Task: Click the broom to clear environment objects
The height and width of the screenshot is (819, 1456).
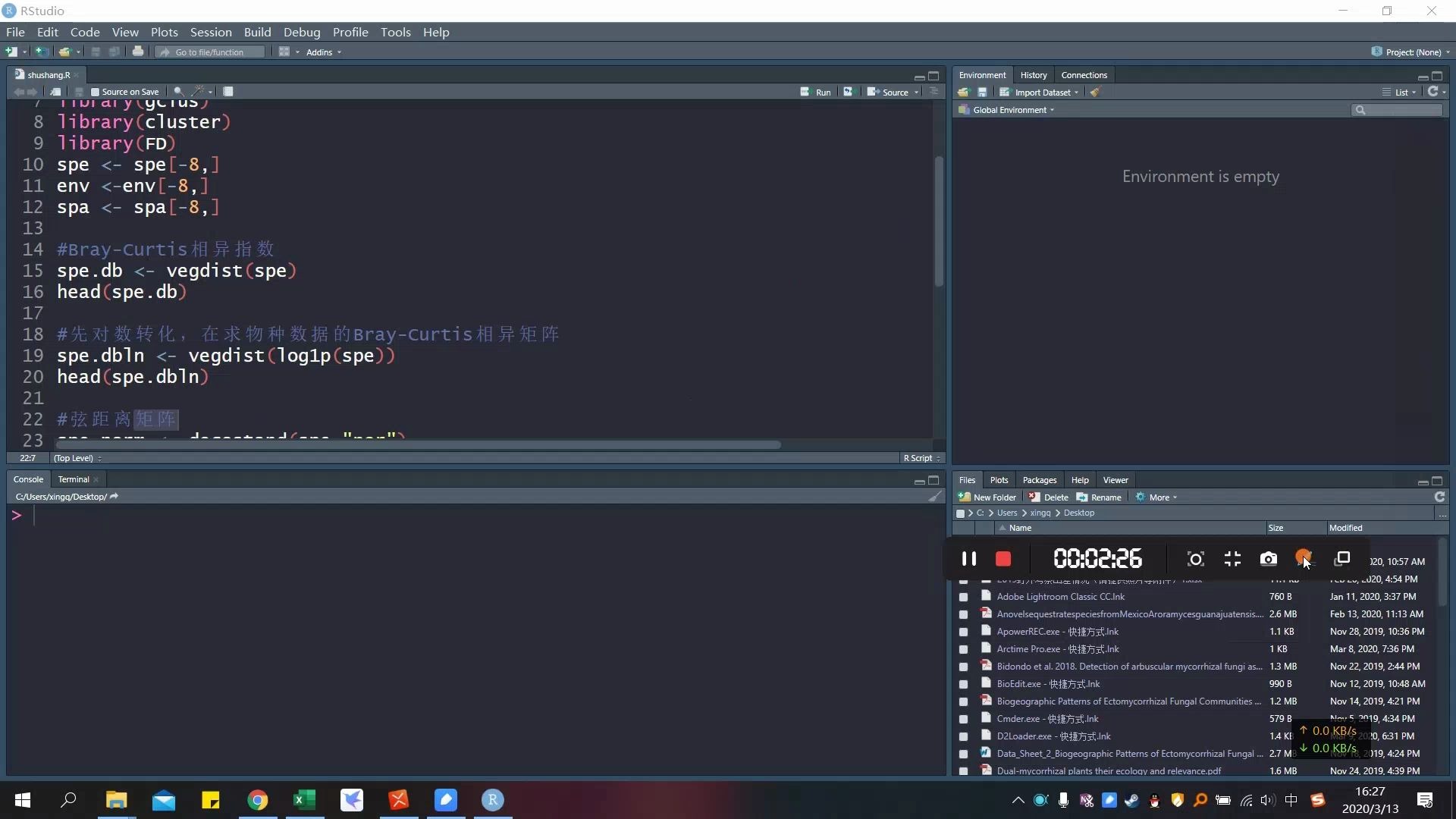Action: (x=1095, y=92)
